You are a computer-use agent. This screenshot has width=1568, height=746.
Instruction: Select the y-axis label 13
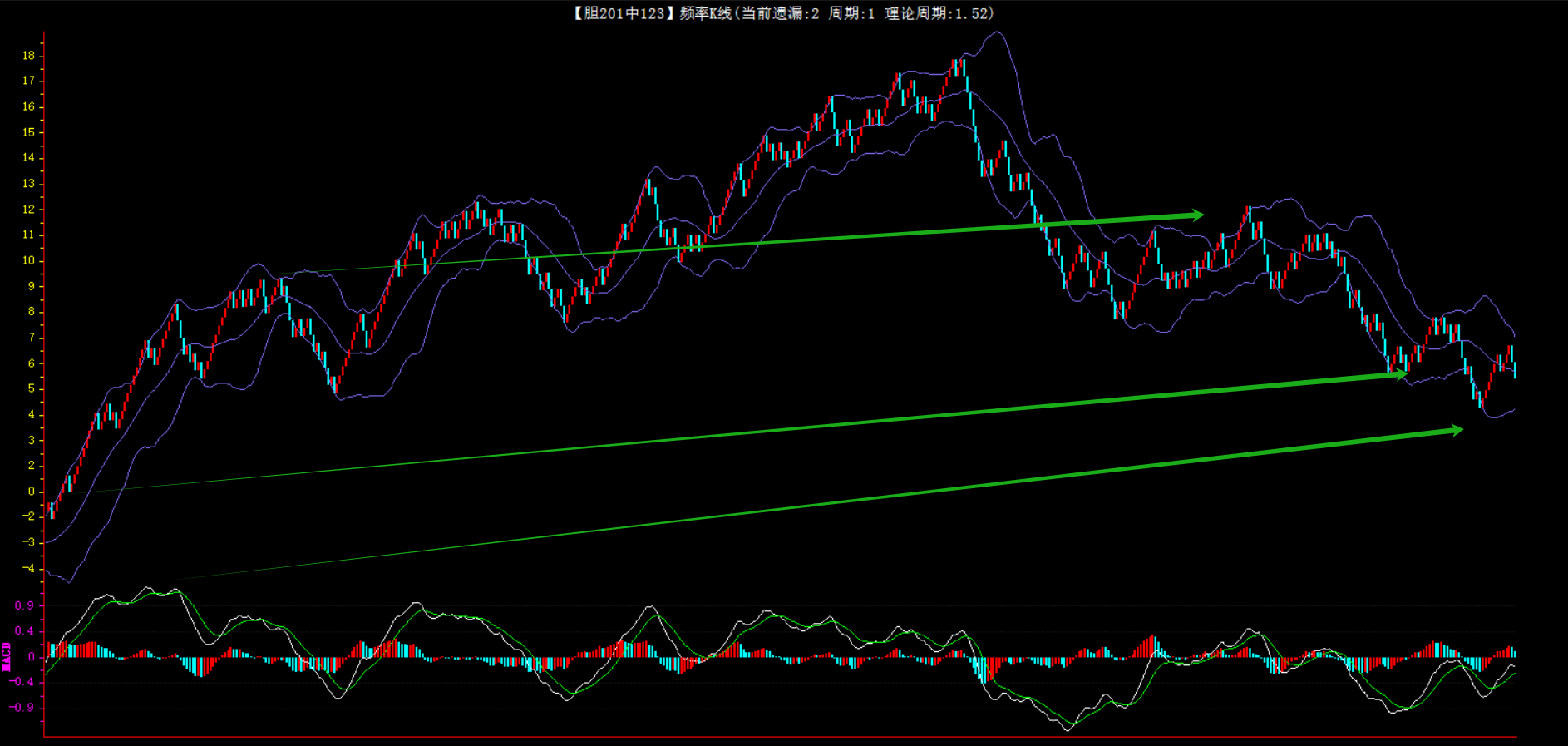point(29,184)
